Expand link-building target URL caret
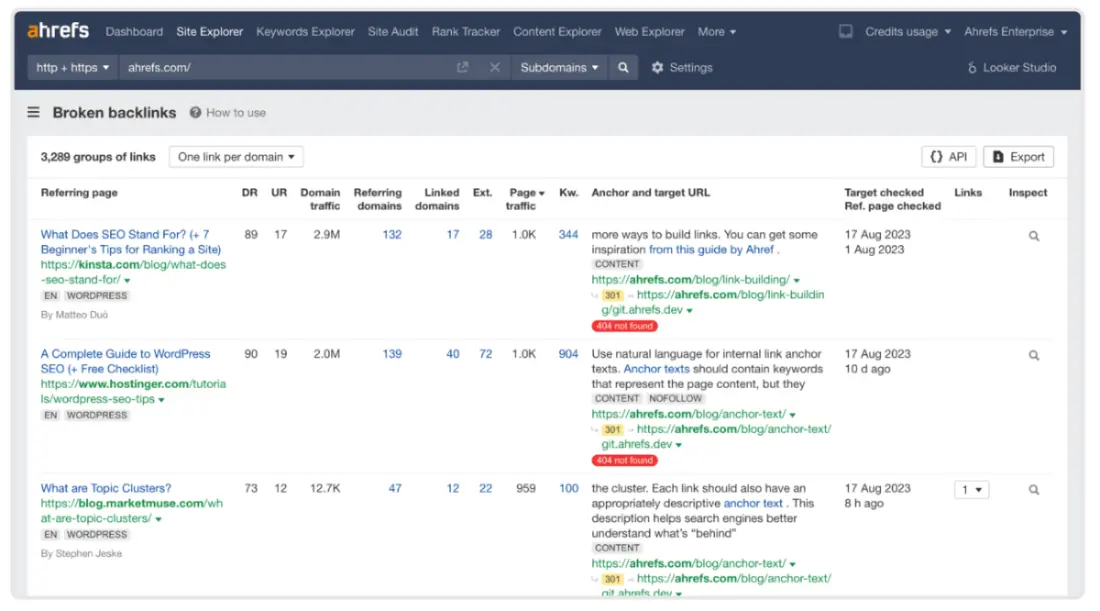 point(796,281)
